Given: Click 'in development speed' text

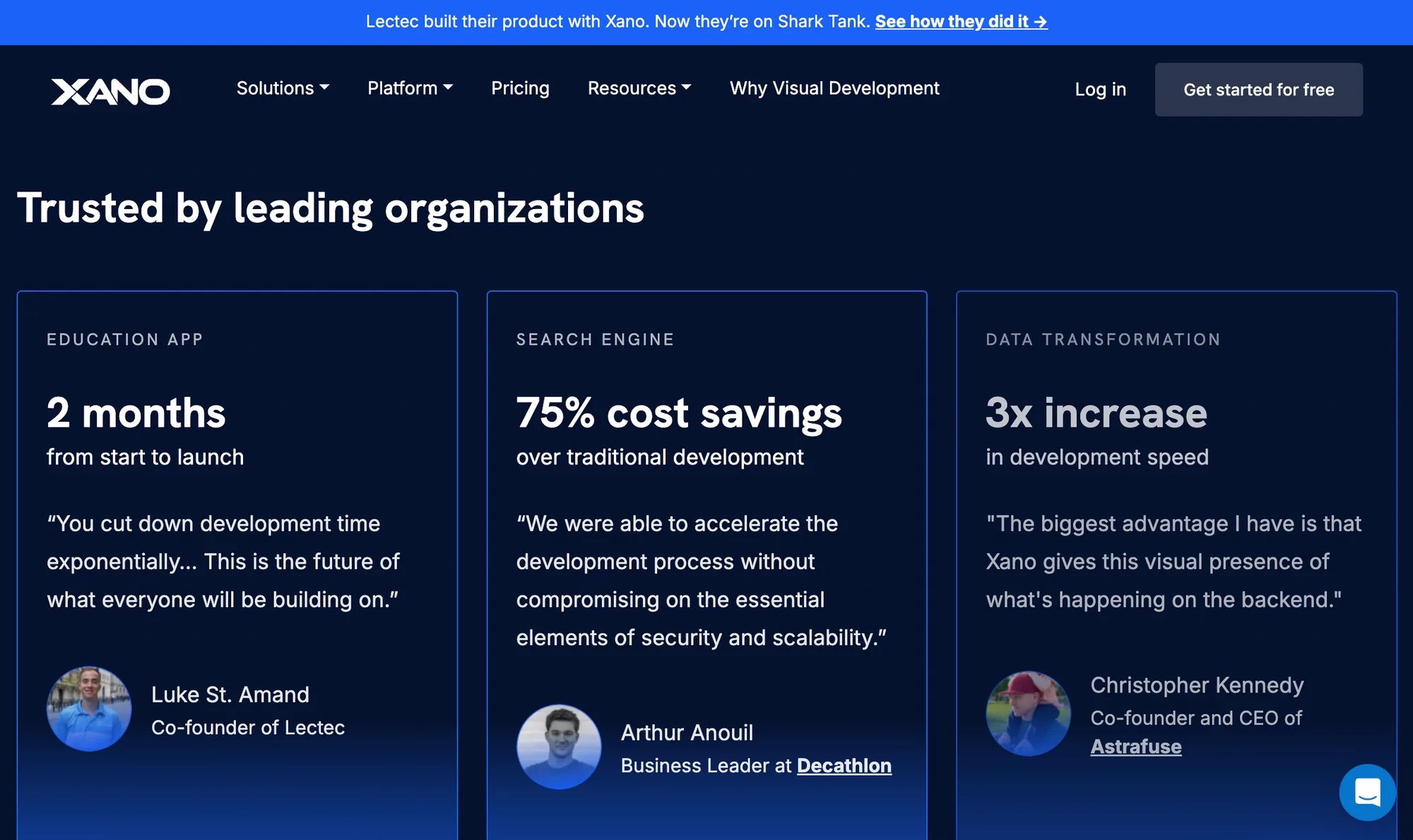Looking at the screenshot, I should 1097,457.
